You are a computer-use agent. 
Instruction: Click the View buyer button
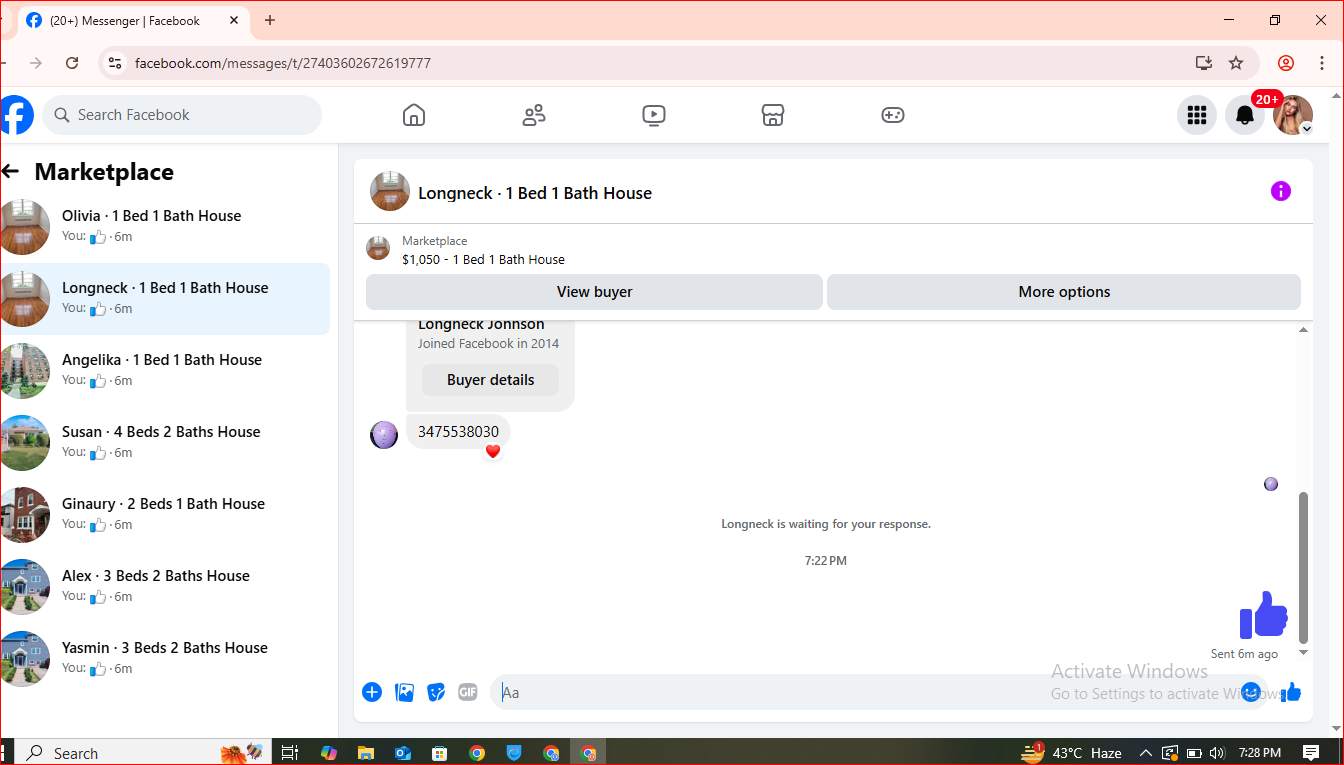click(x=594, y=292)
